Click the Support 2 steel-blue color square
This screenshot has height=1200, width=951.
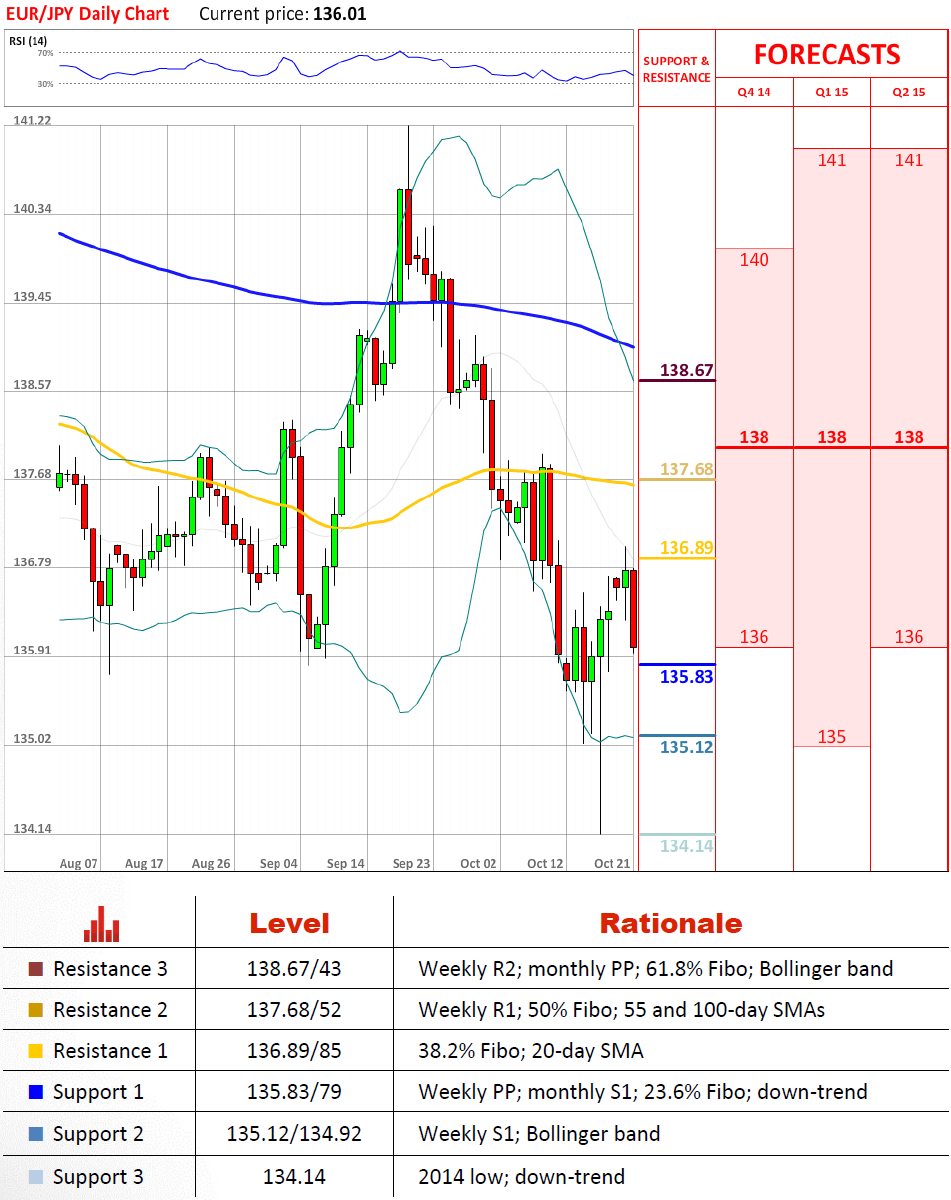35,1135
